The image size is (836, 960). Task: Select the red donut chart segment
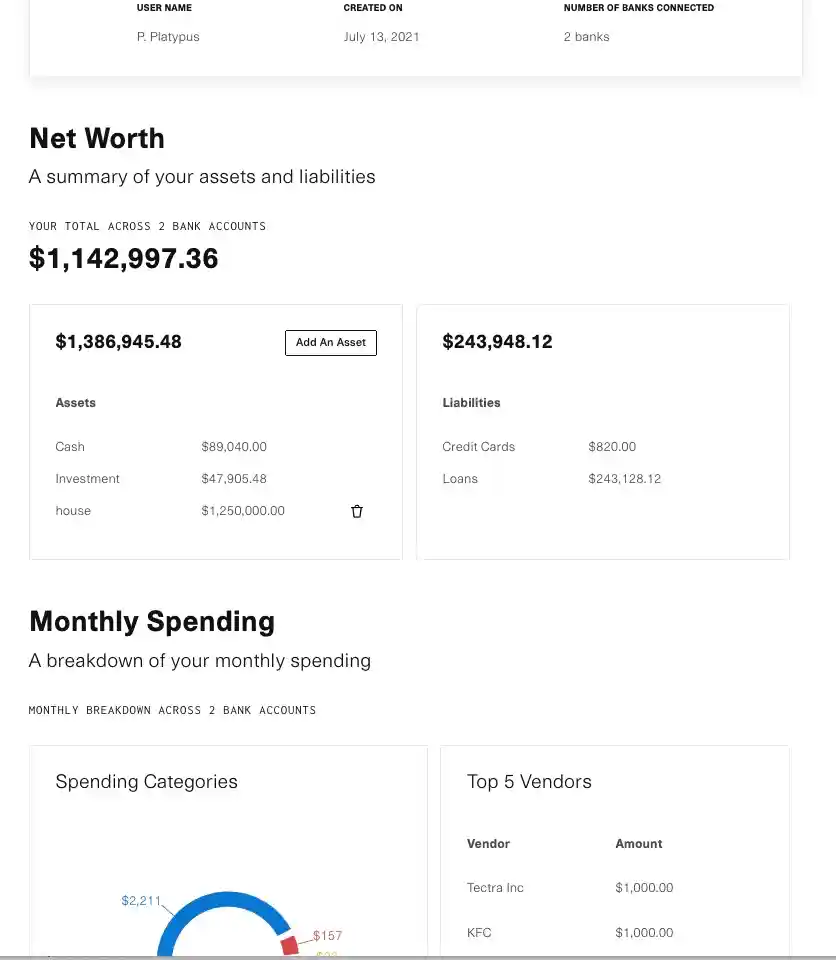pos(290,945)
